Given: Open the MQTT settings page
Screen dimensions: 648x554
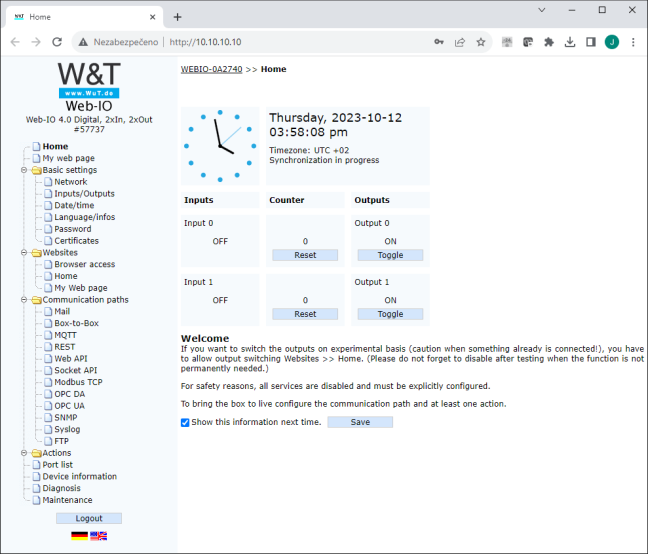Looking at the screenshot, I should click(65, 335).
